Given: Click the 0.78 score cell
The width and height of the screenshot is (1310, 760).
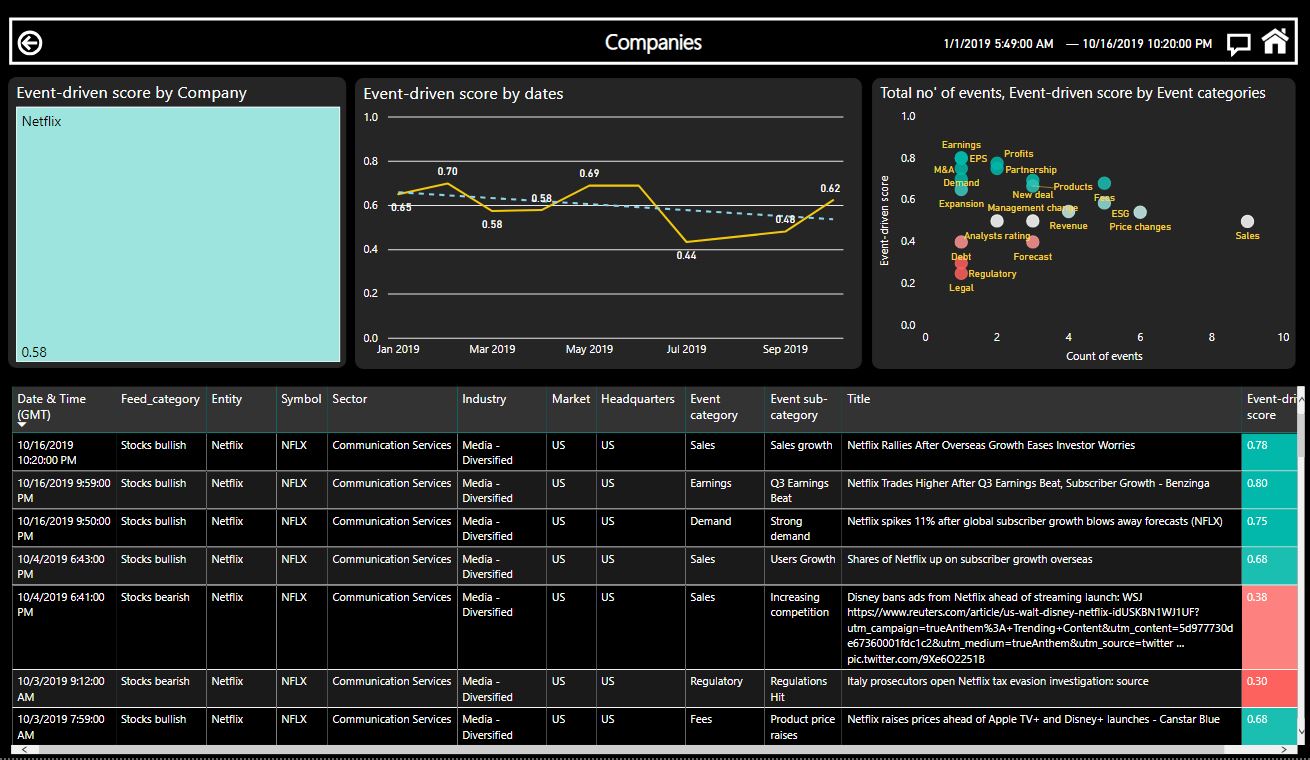Looking at the screenshot, I should [x=1269, y=452].
